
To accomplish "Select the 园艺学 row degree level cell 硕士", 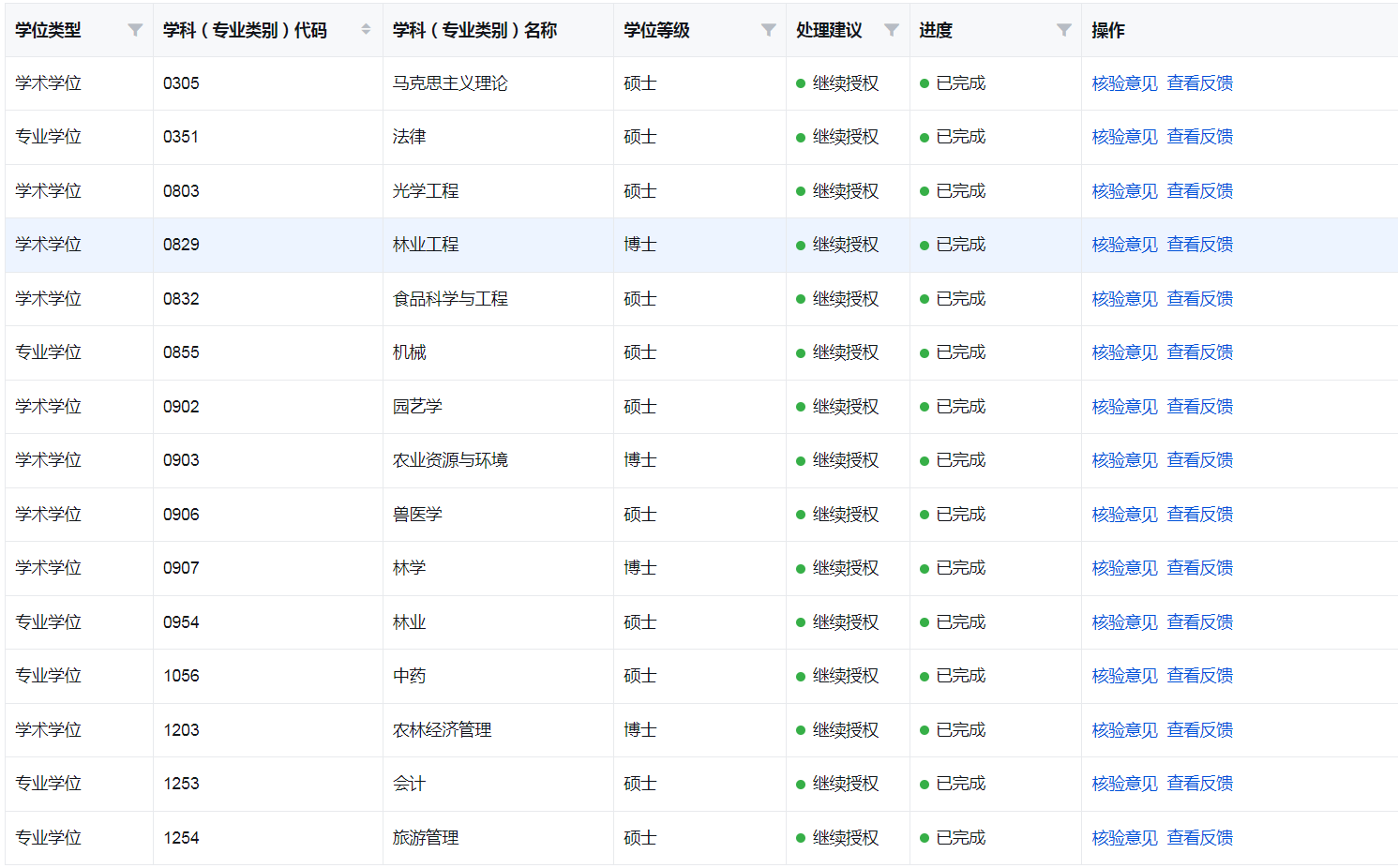I will (x=639, y=407).
